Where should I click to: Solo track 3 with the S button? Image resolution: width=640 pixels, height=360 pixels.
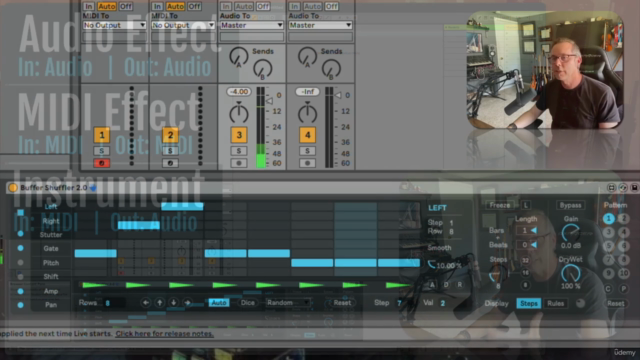click(x=239, y=151)
